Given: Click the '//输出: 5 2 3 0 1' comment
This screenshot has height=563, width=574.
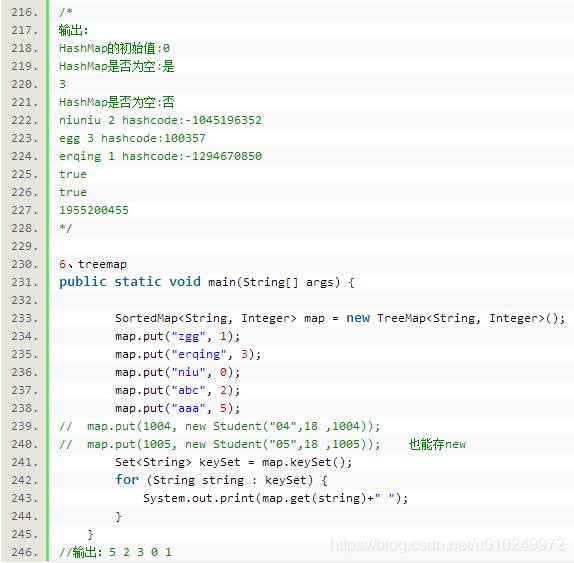Looking at the screenshot, I should pos(115,552).
